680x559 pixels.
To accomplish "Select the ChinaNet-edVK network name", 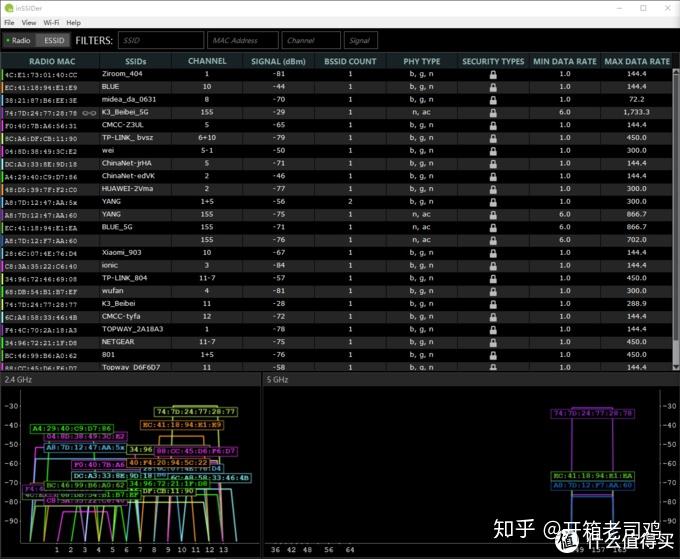I will click(128, 176).
